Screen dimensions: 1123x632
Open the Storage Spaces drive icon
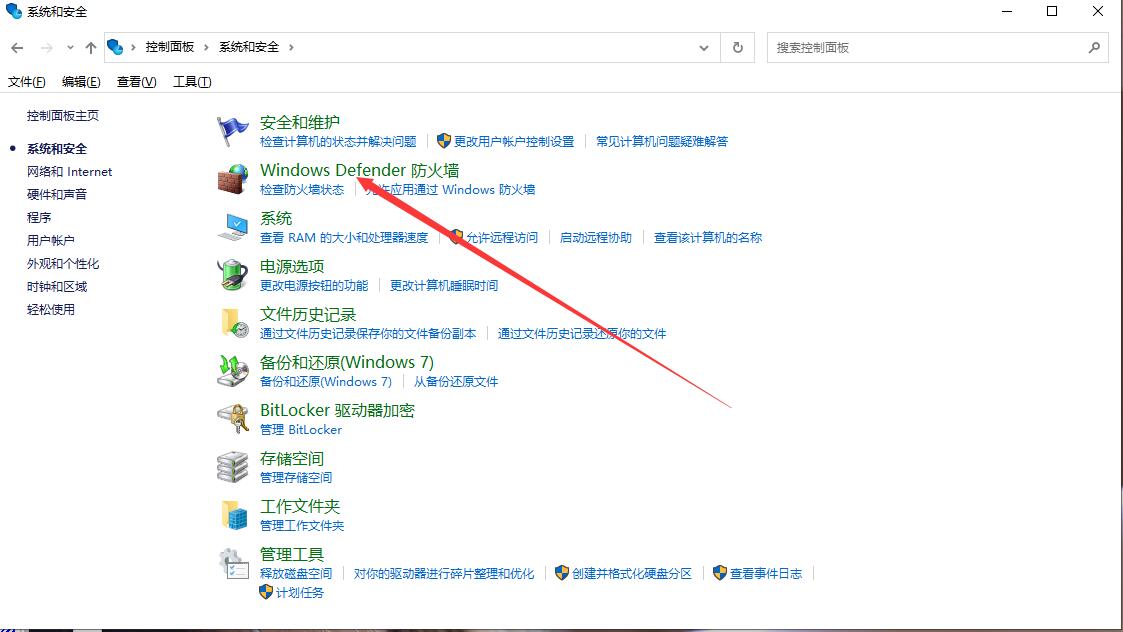(233, 466)
